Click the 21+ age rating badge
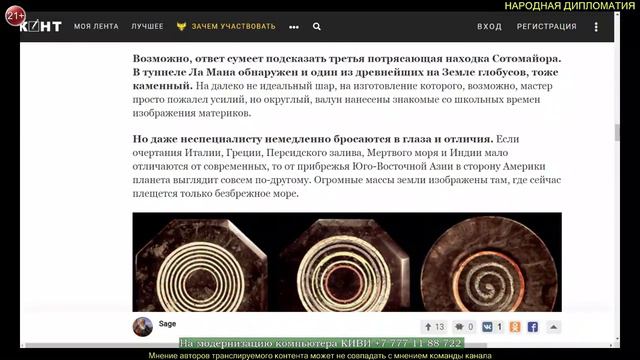Image resolution: width=640 pixels, height=360 pixels. (15, 16)
